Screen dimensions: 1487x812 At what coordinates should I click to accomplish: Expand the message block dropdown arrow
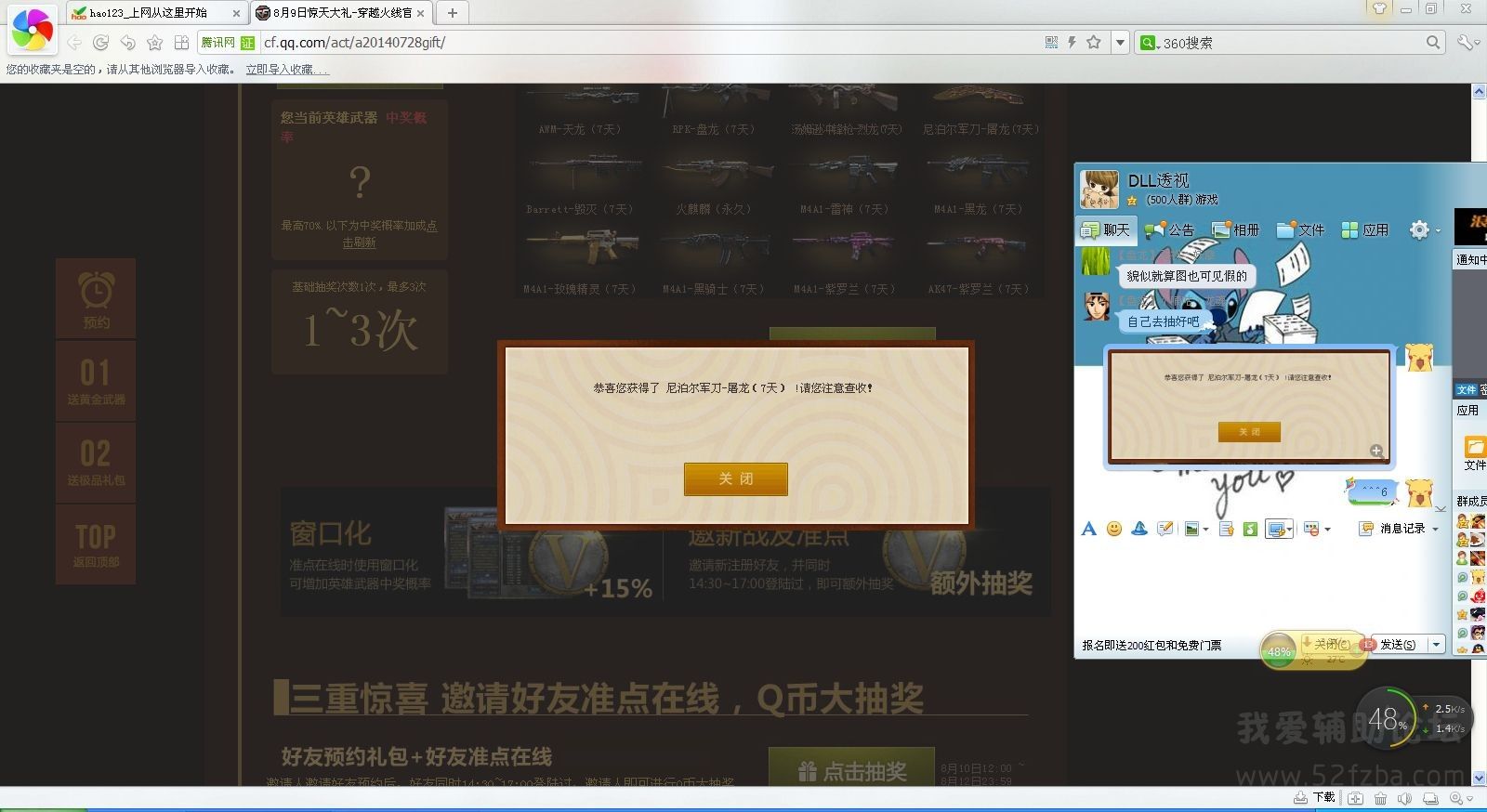(1327, 530)
